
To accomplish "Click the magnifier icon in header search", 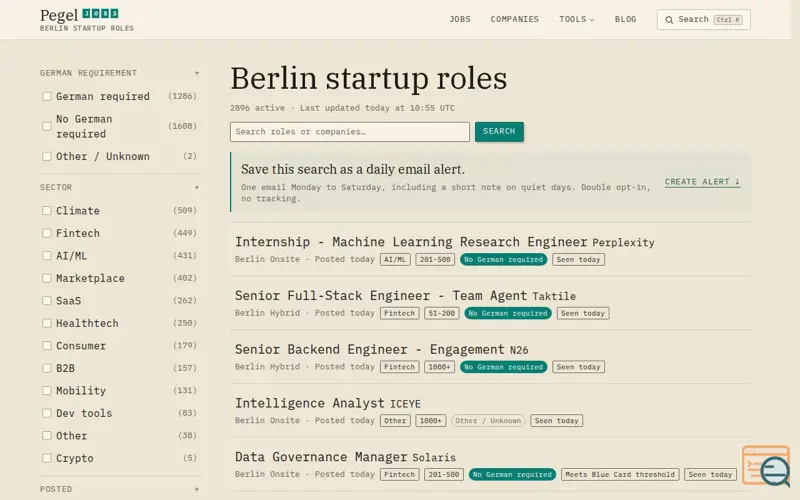I will (x=669, y=20).
